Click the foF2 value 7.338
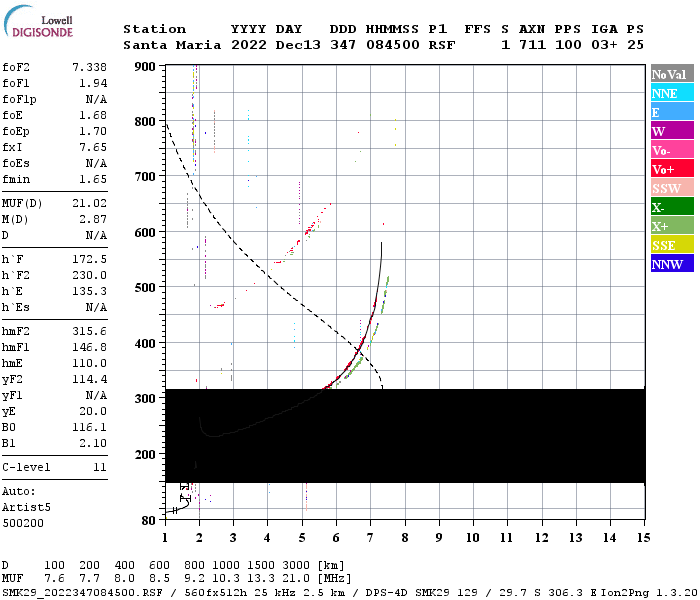The image size is (700, 600). tap(89, 67)
